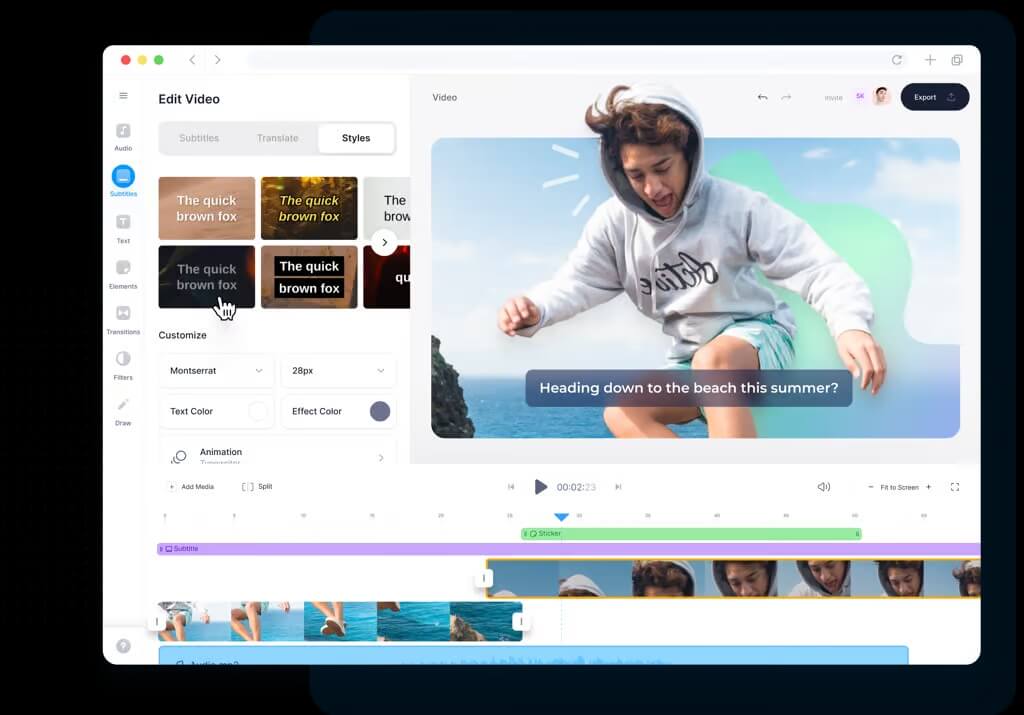Select the ocean video clip in timeline
The height and width of the screenshot is (715, 1024).
(340, 621)
